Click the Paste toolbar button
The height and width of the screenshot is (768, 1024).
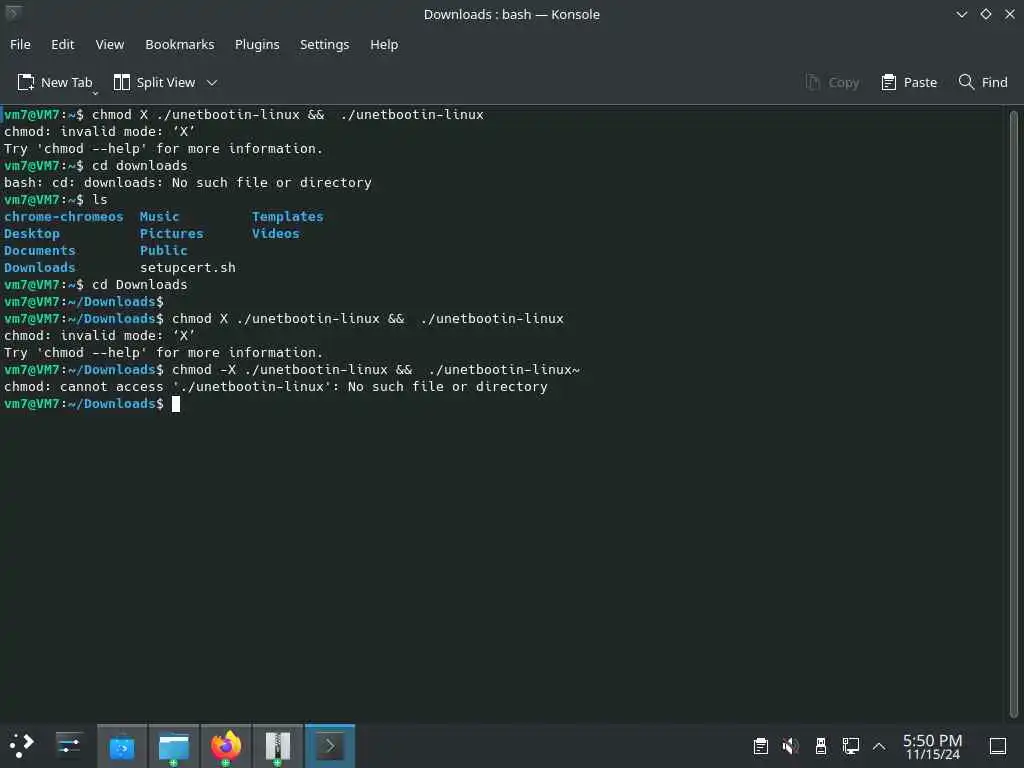[x=909, y=82]
